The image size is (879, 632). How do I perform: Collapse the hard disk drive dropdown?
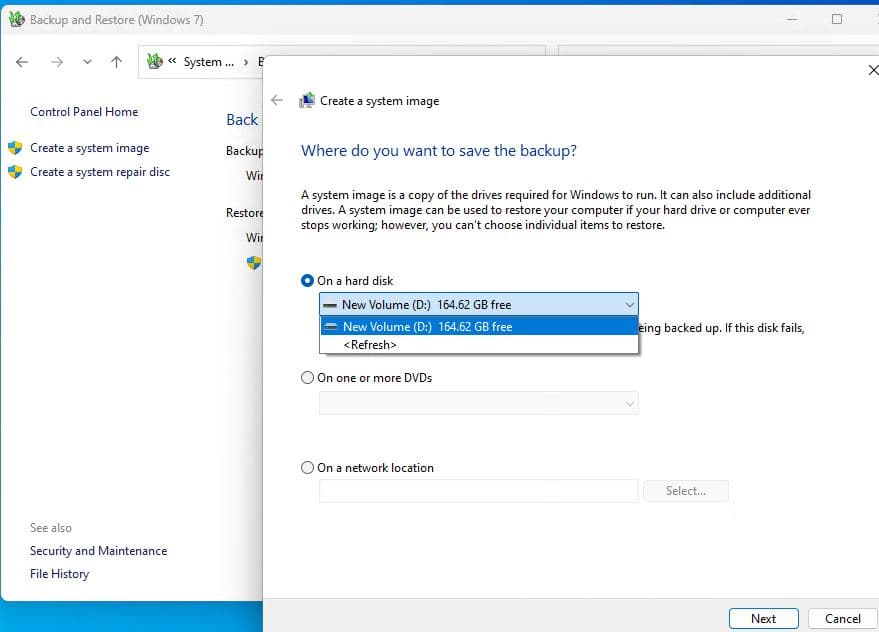[629, 304]
